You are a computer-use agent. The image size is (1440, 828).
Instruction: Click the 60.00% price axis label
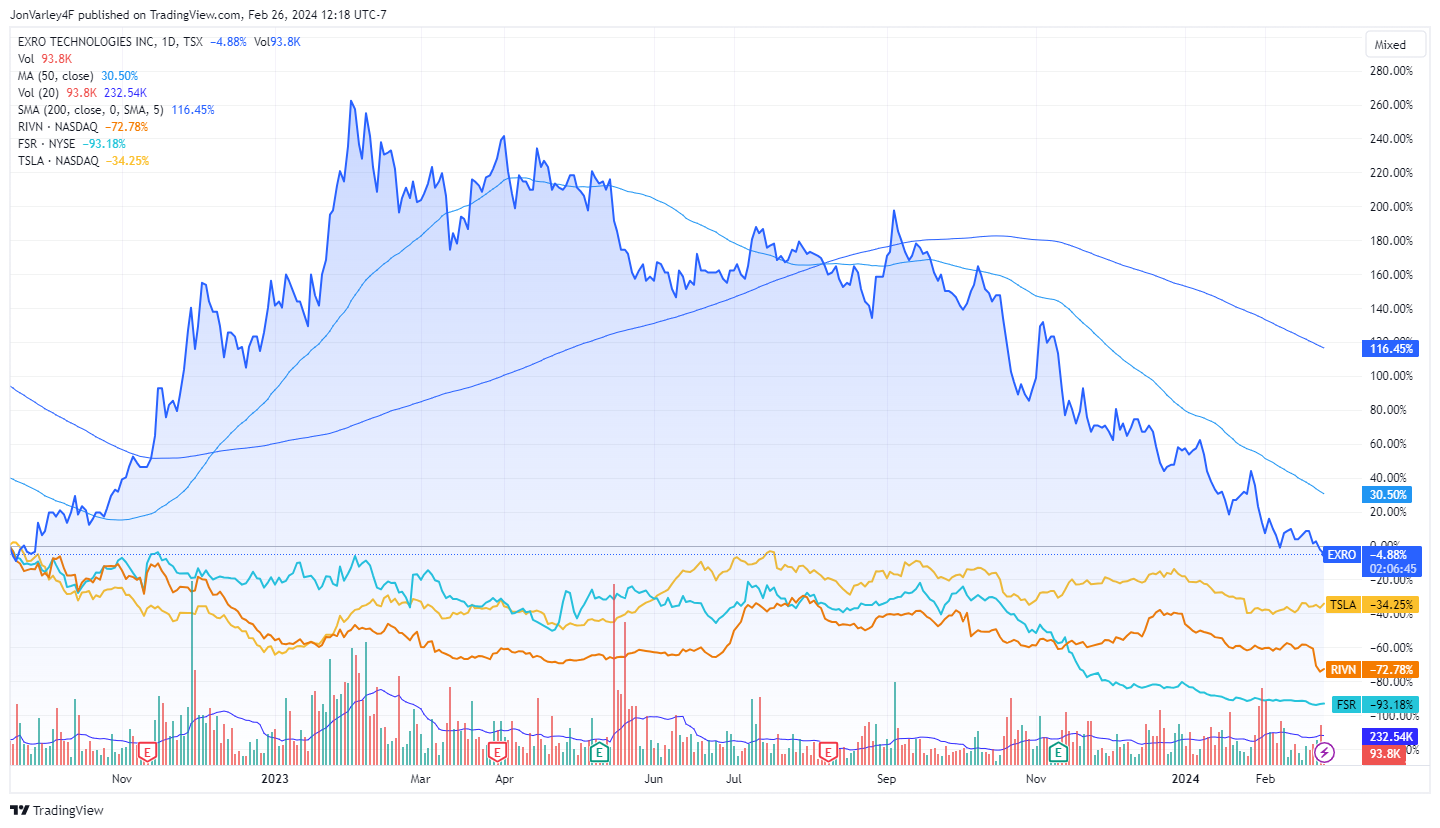(x=1390, y=444)
